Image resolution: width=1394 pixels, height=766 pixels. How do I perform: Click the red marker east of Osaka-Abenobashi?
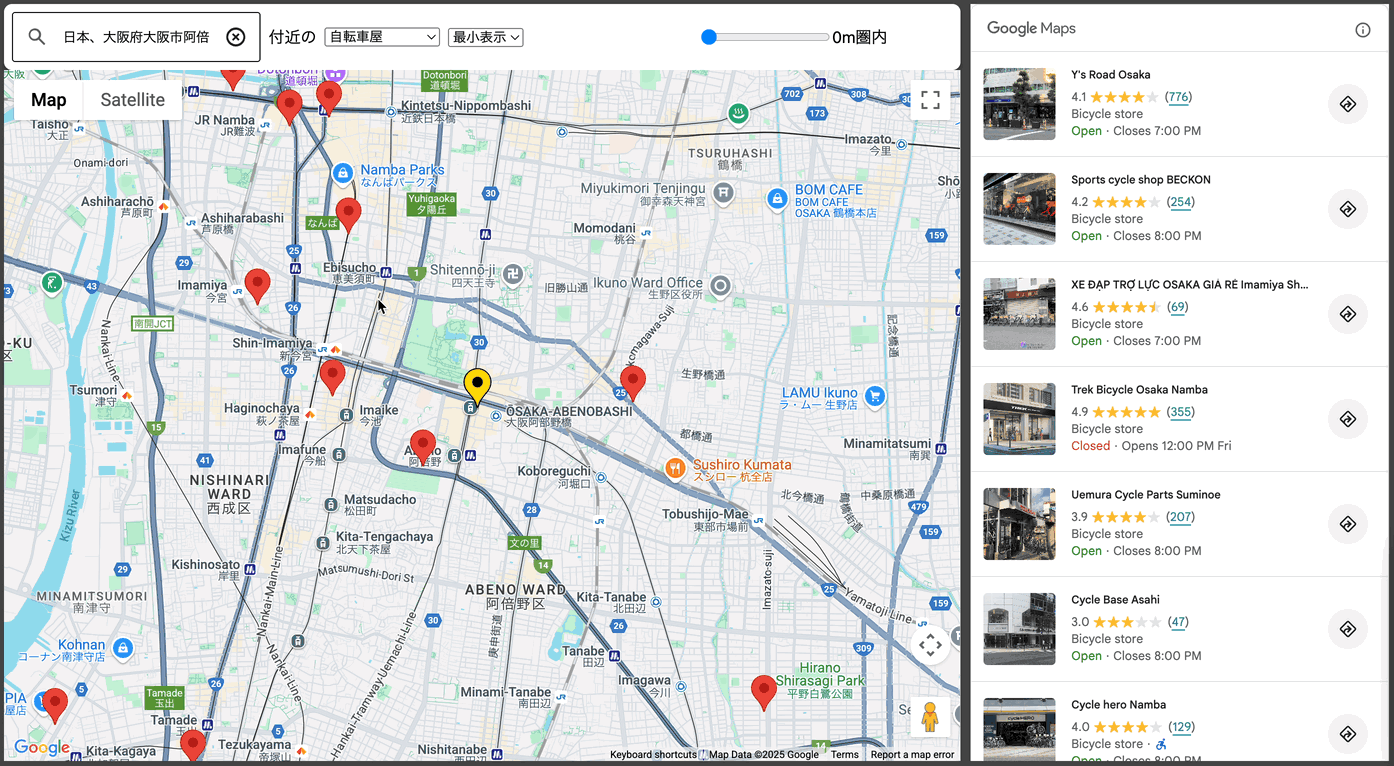[x=632, y=383]
